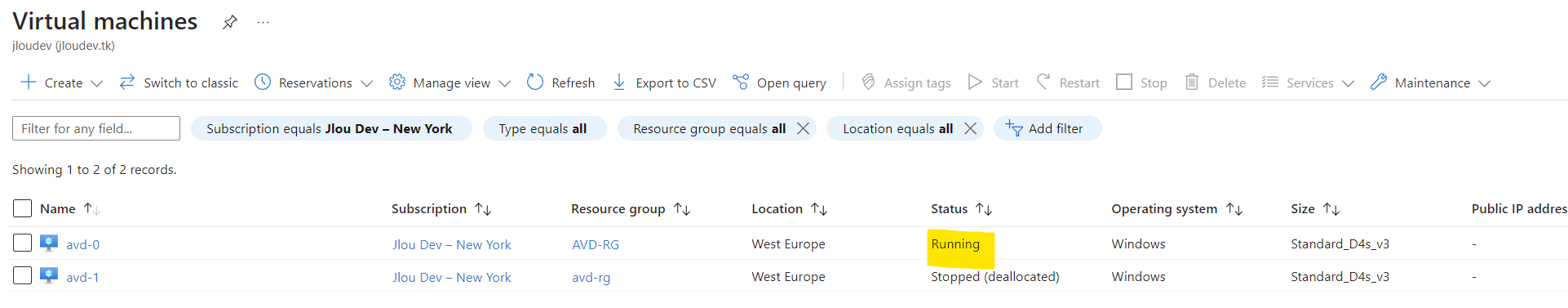Edit the Subscription equals Jlou Dev filter
This screenshot has height=308, width=1568.
[x=331, y=128]
